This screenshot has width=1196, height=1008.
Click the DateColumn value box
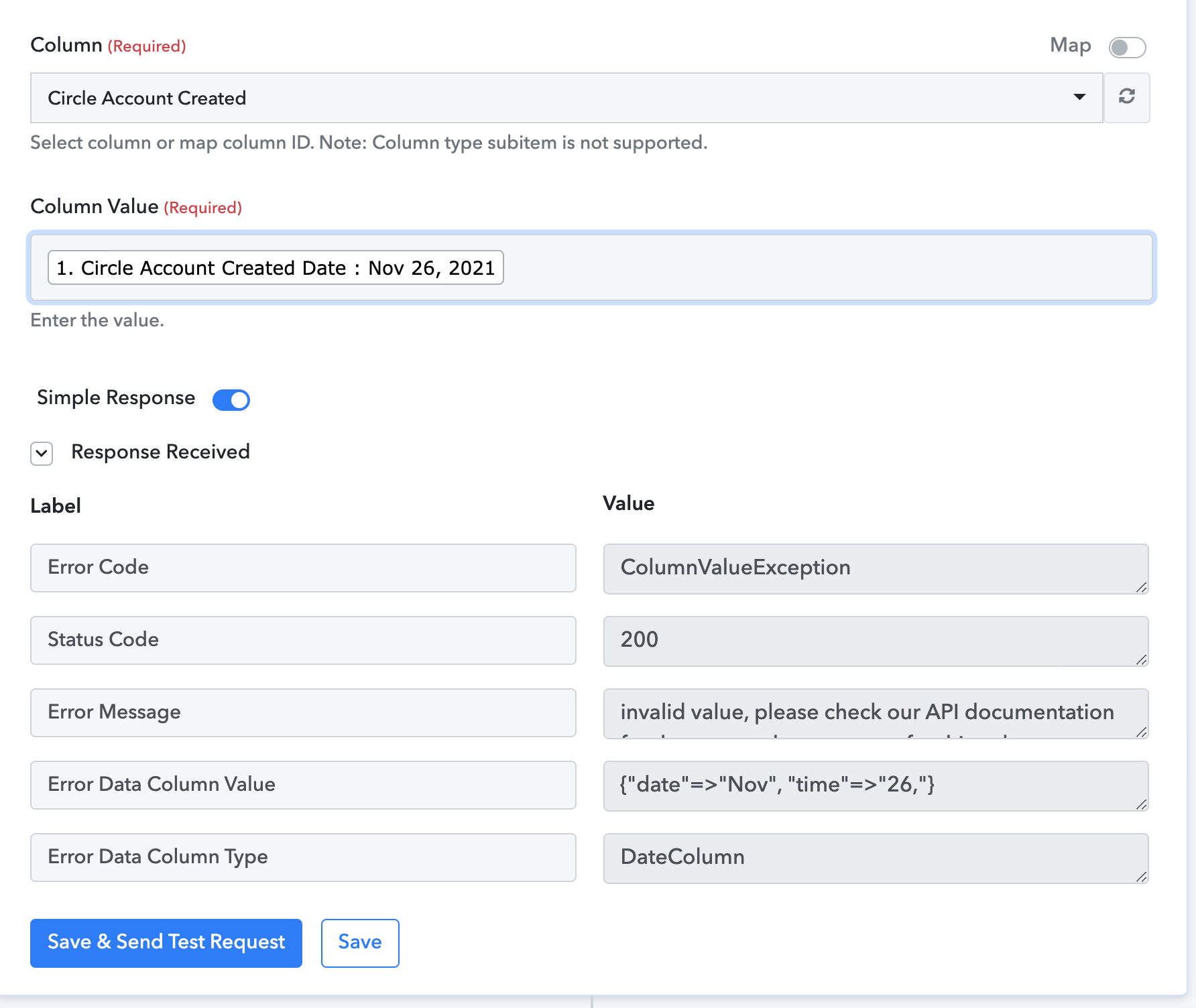pos(876,858)
